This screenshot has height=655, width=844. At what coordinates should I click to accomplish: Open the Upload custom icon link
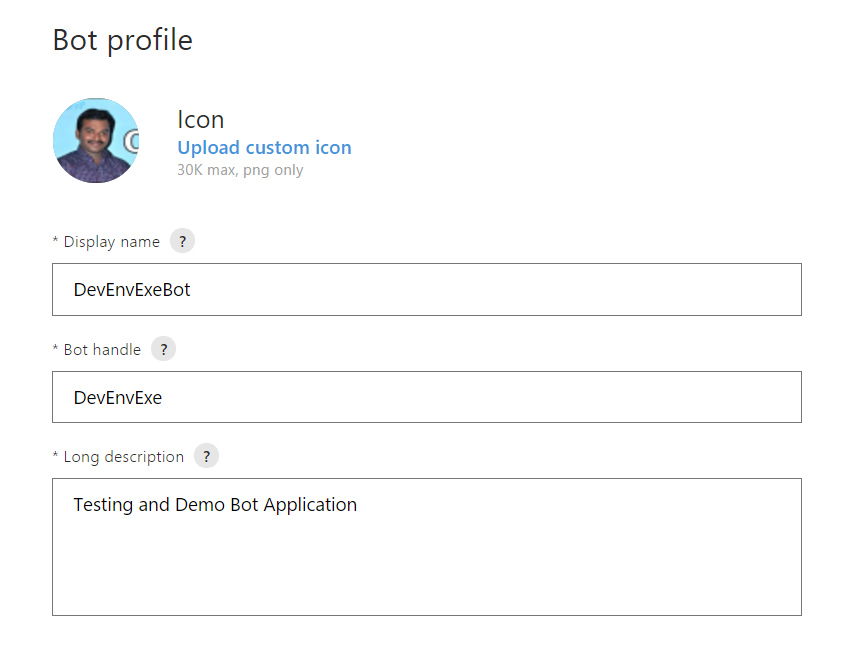(x=264, y=148)
